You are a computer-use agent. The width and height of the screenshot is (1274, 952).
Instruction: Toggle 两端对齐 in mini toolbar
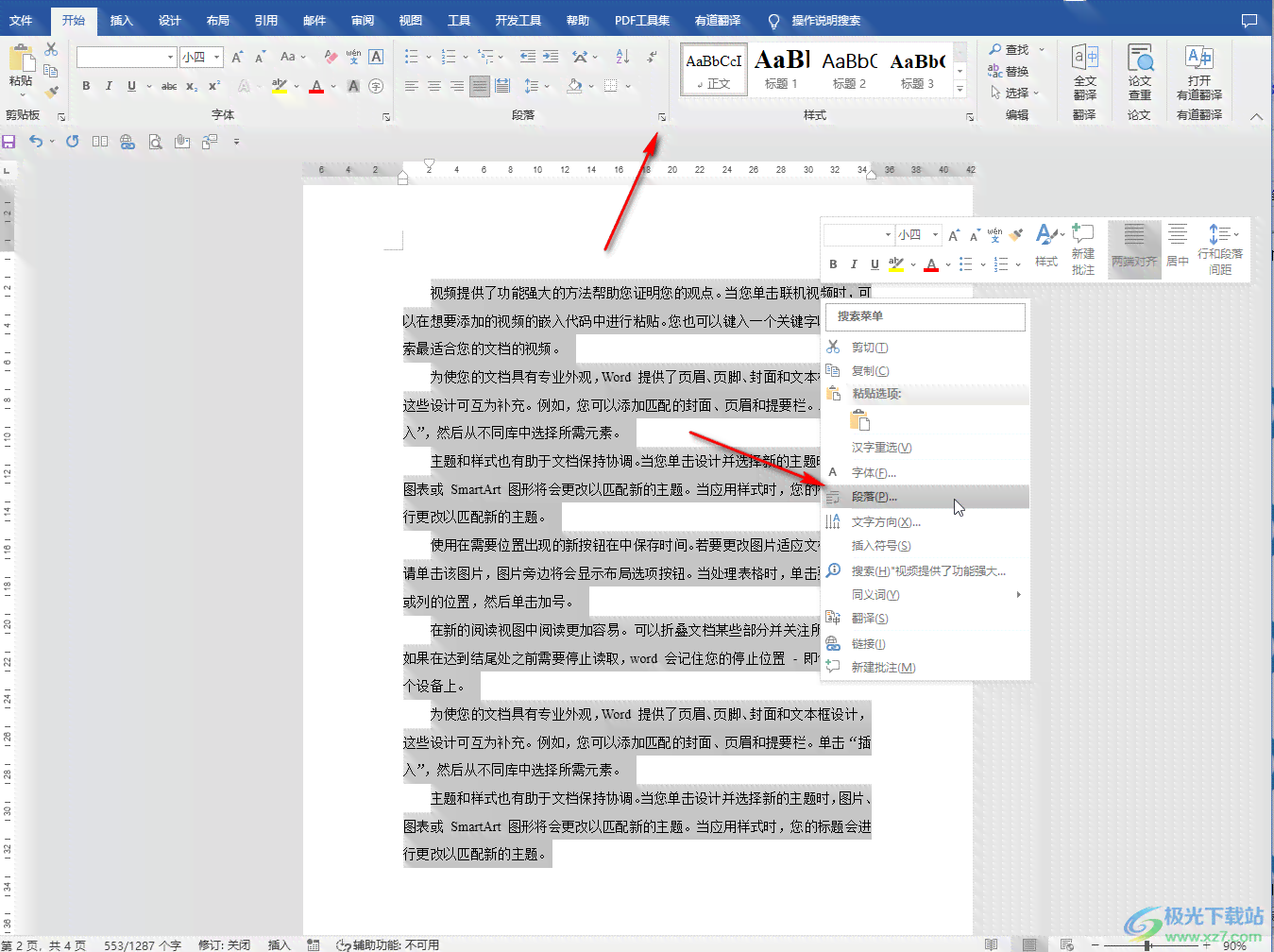[1134, 249]
